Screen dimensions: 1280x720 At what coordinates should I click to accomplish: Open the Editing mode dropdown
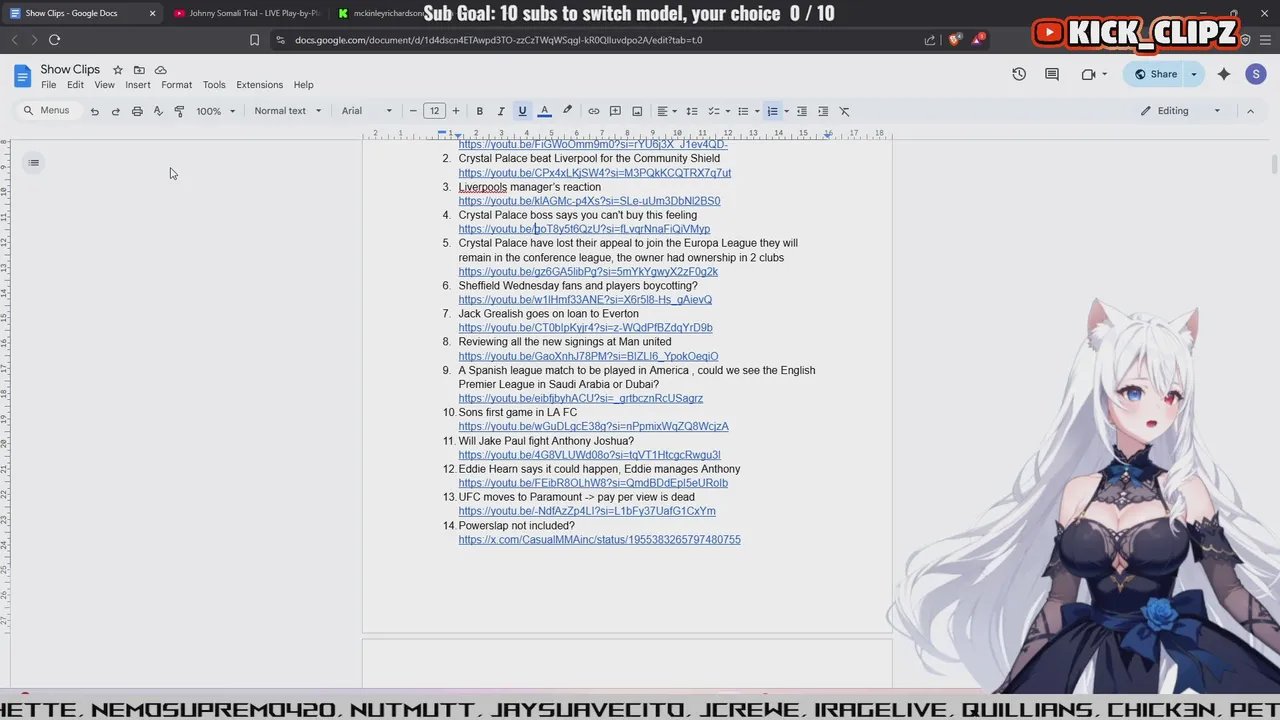coord(1181,111)
